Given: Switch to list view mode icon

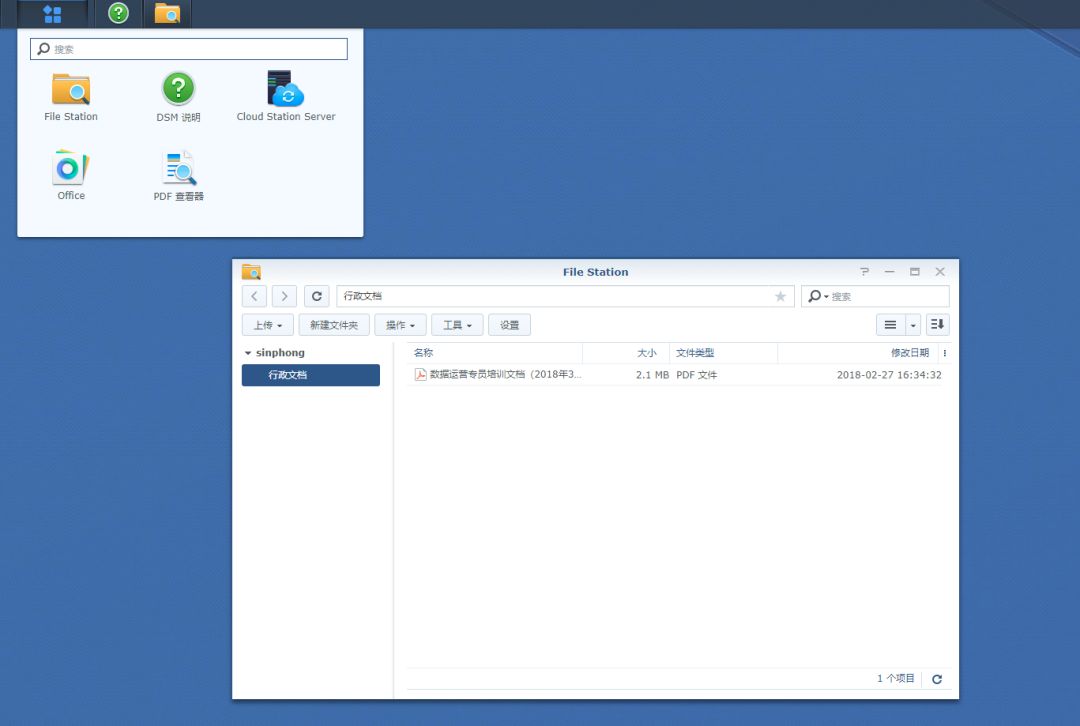Looking at the screenshot, I should (x=891, y=325).
